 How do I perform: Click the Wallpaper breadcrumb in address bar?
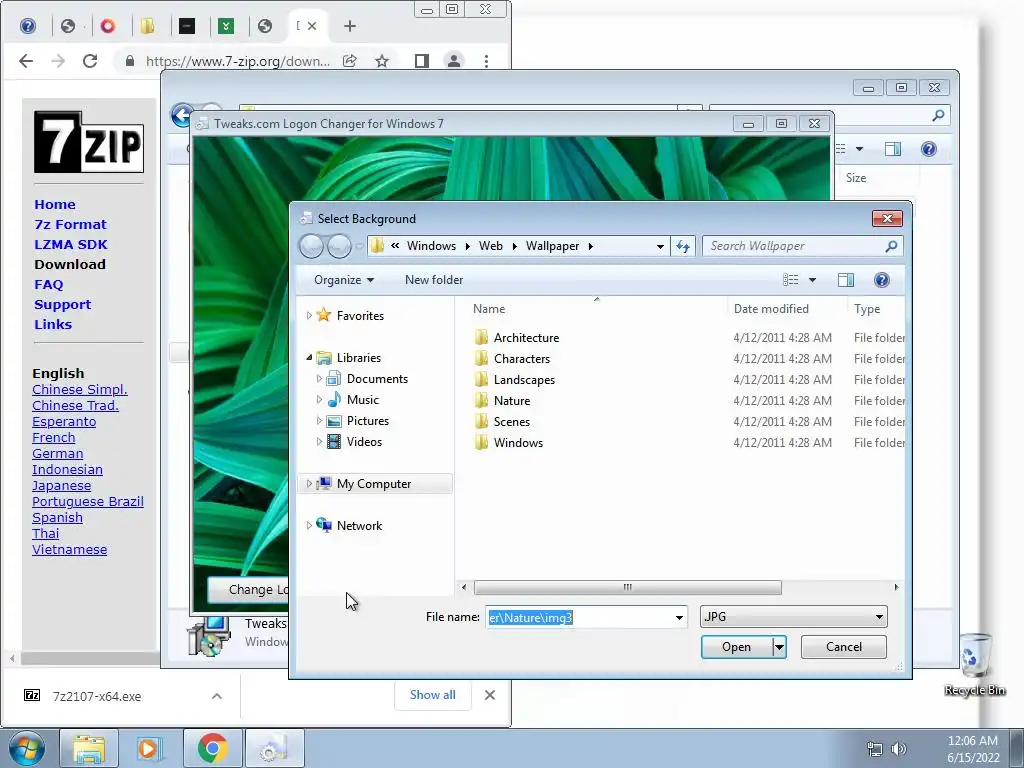point(552,246)
